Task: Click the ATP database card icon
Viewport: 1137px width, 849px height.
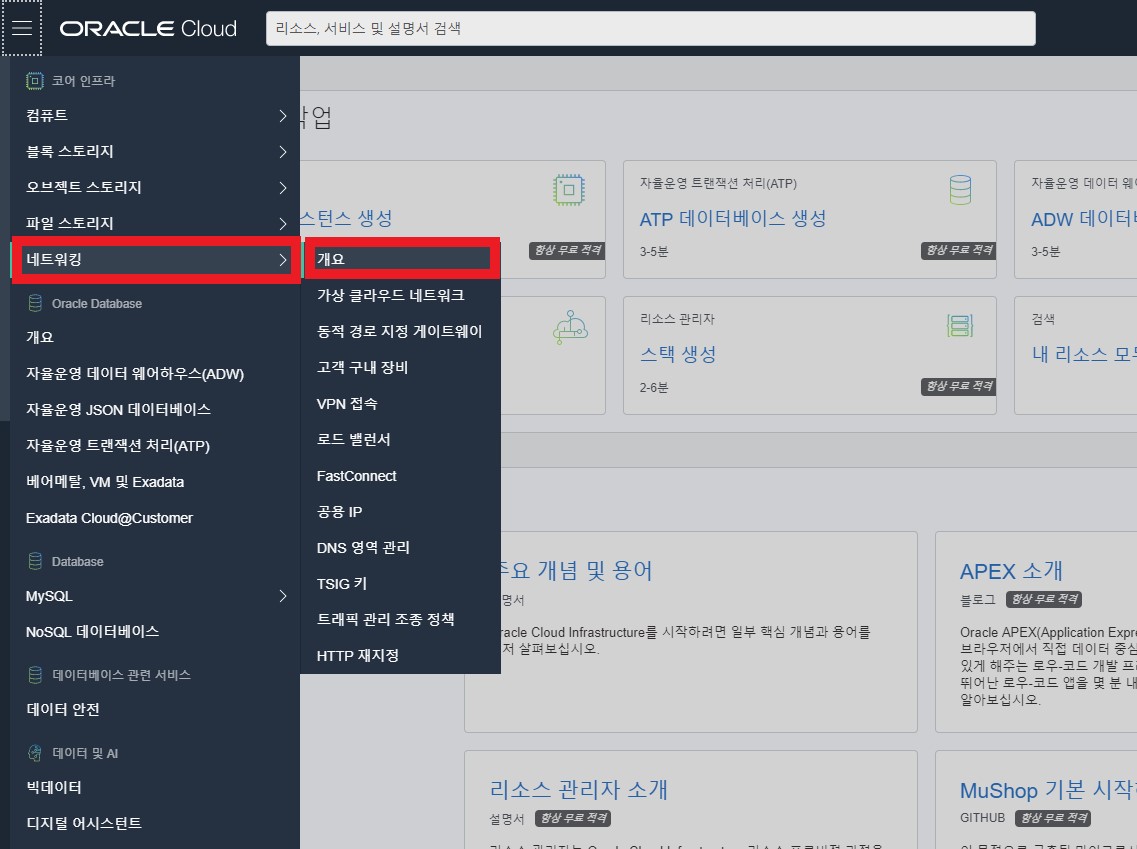Action: coord(960,190)
